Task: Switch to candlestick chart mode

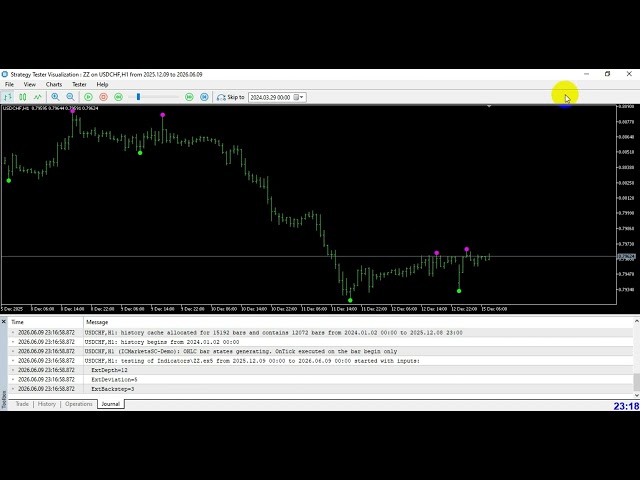Action: [x=23, y=97]
